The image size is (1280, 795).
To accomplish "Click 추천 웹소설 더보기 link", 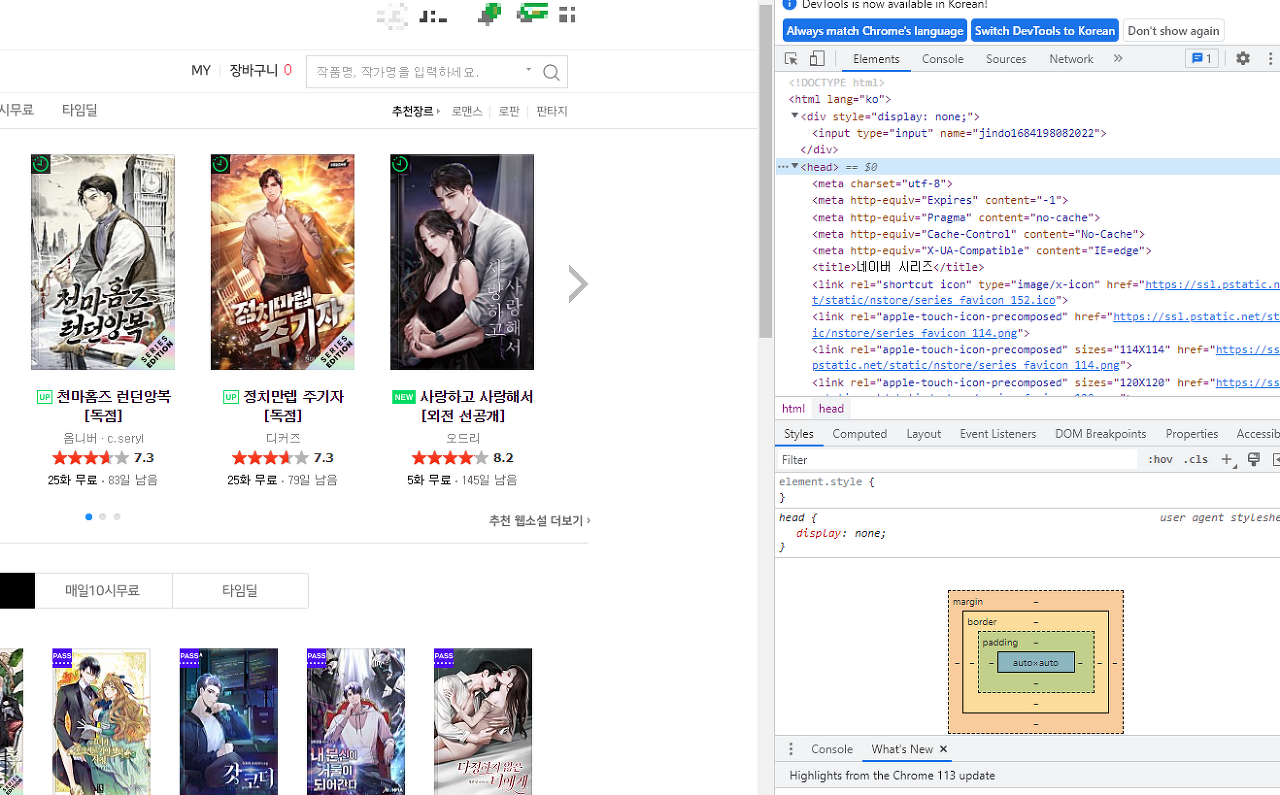I will (x=540, y=521).
